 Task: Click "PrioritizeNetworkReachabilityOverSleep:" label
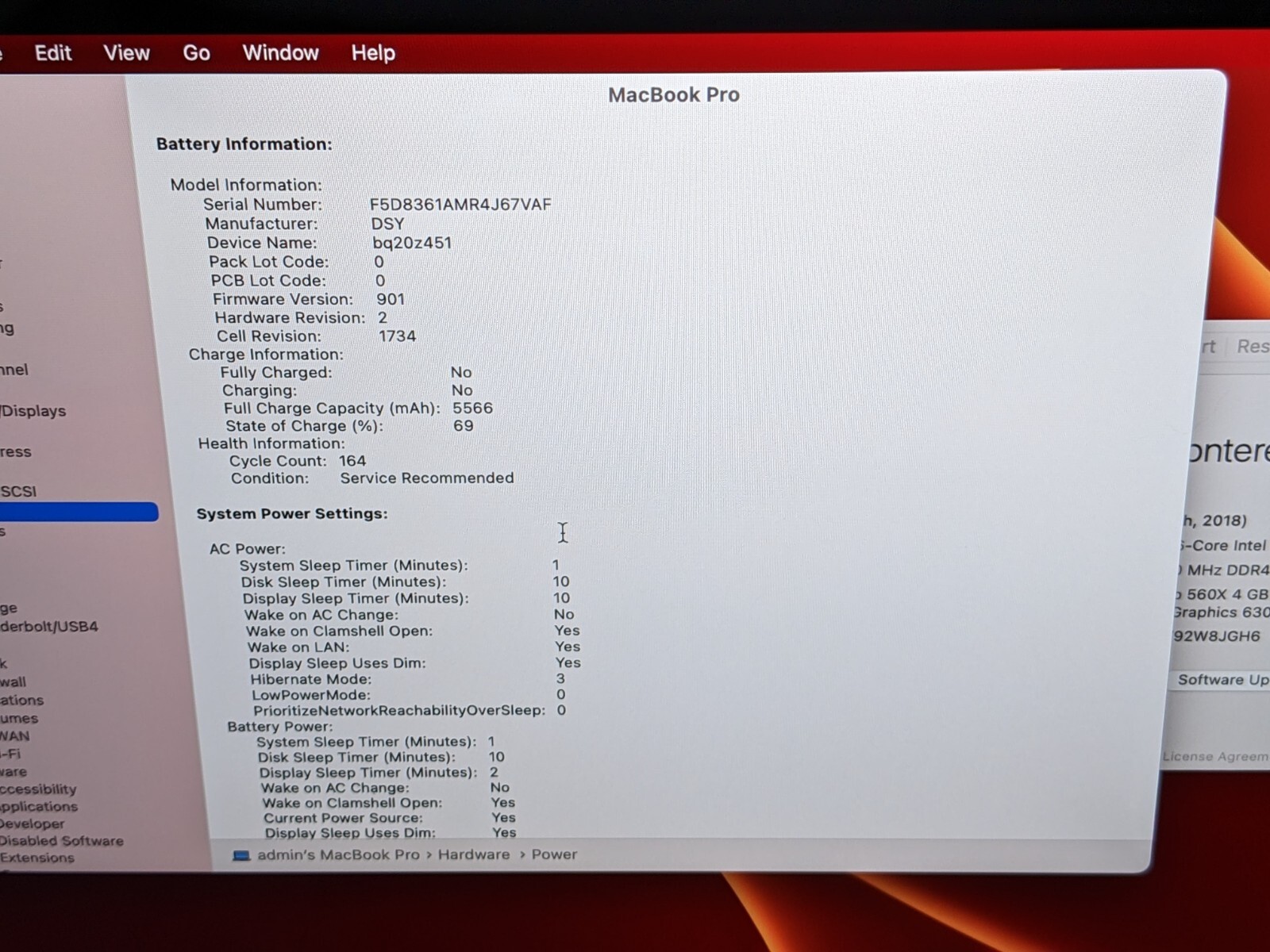coord(399,710)
